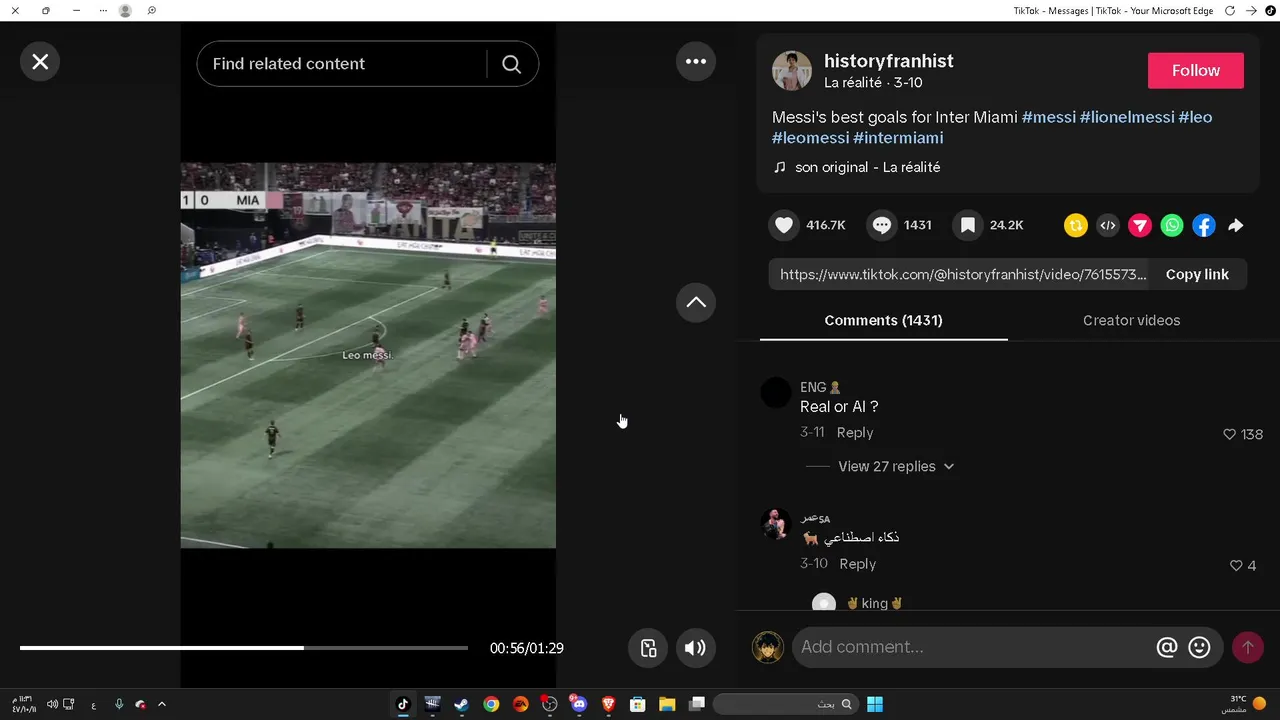Image resolution: width=1280 pixels, height=720 pixels.
Task: Copy the video link
Action: pos(1197,274)
